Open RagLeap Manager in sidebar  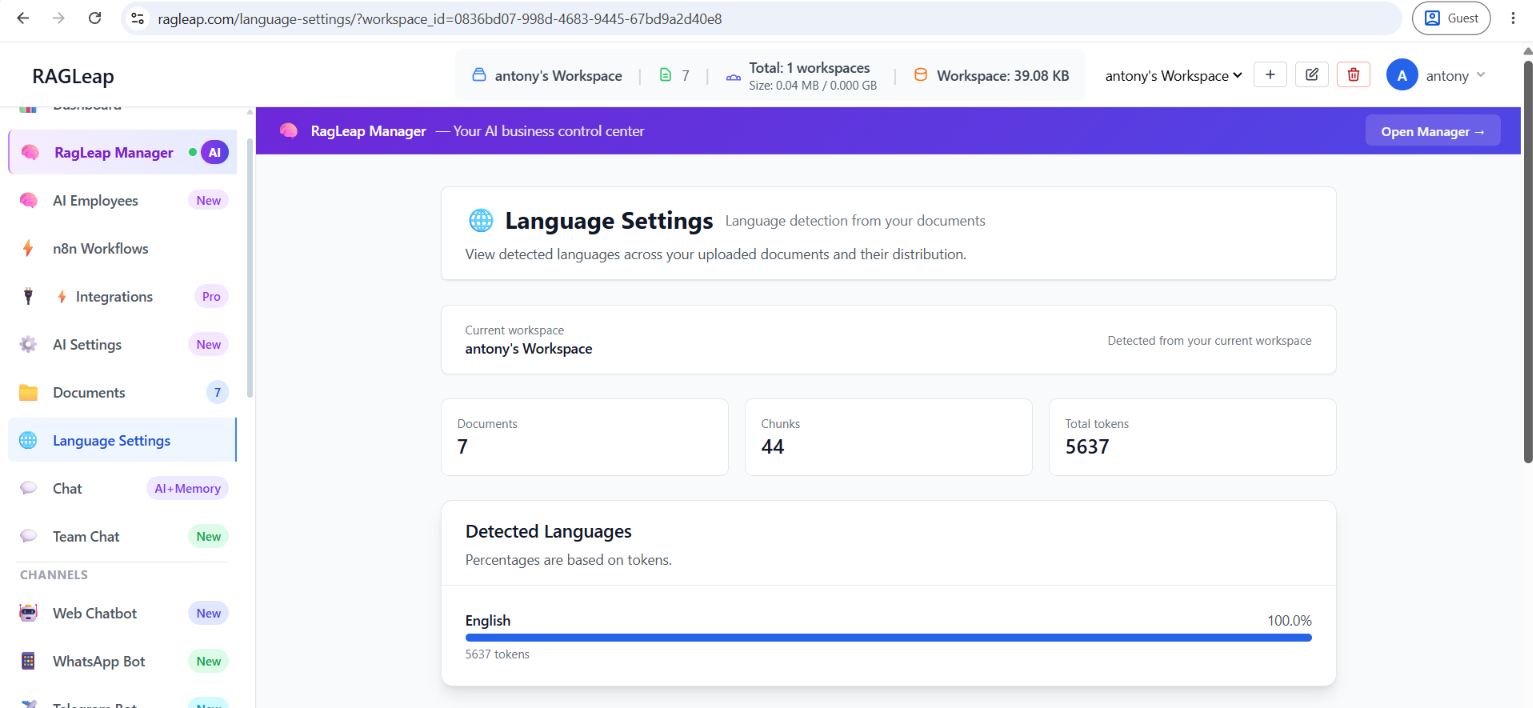coord(122,152)
